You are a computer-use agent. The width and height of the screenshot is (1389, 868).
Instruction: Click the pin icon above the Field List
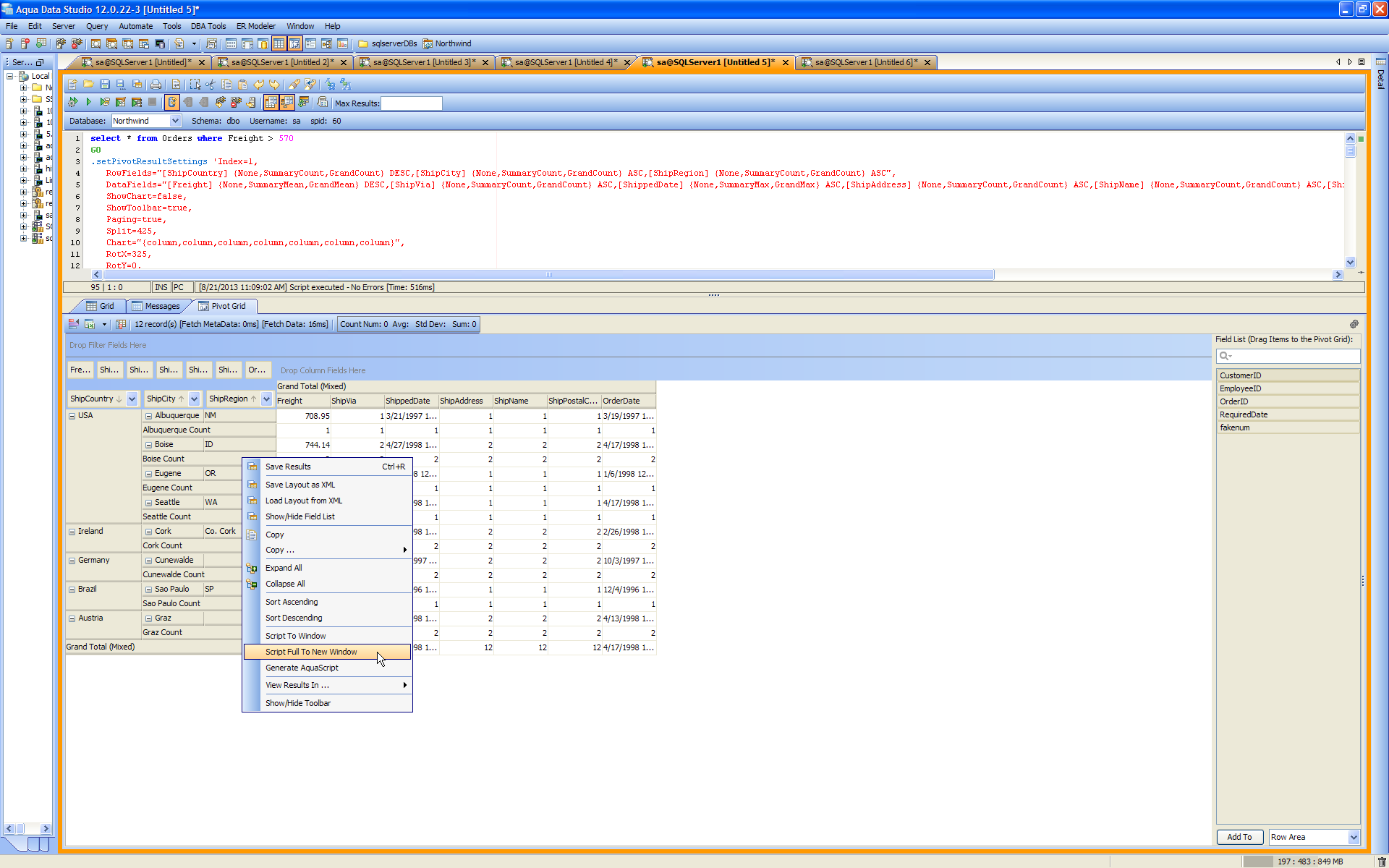(1354, 325)
